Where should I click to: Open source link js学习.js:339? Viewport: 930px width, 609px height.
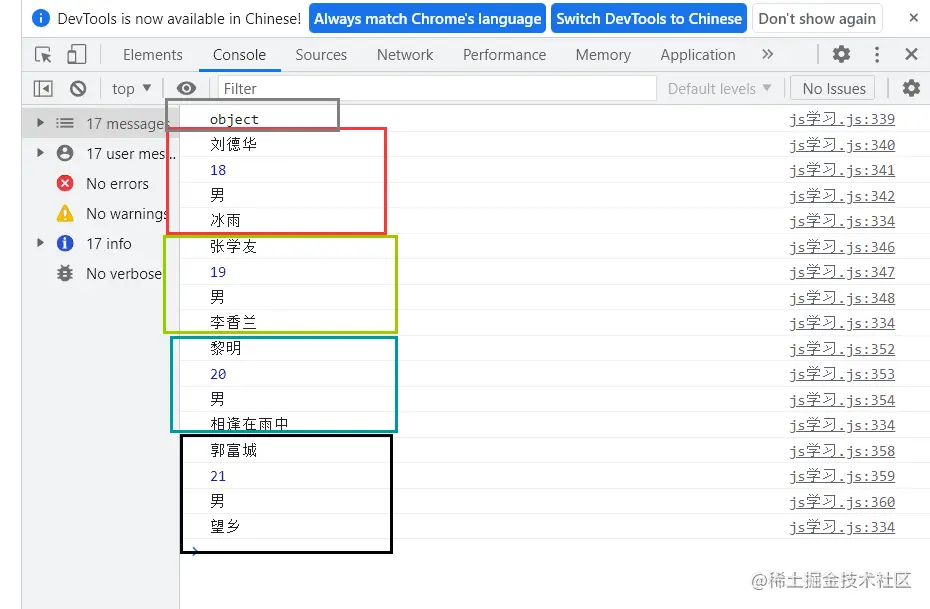pyautogui.click(x=842, y=119)
